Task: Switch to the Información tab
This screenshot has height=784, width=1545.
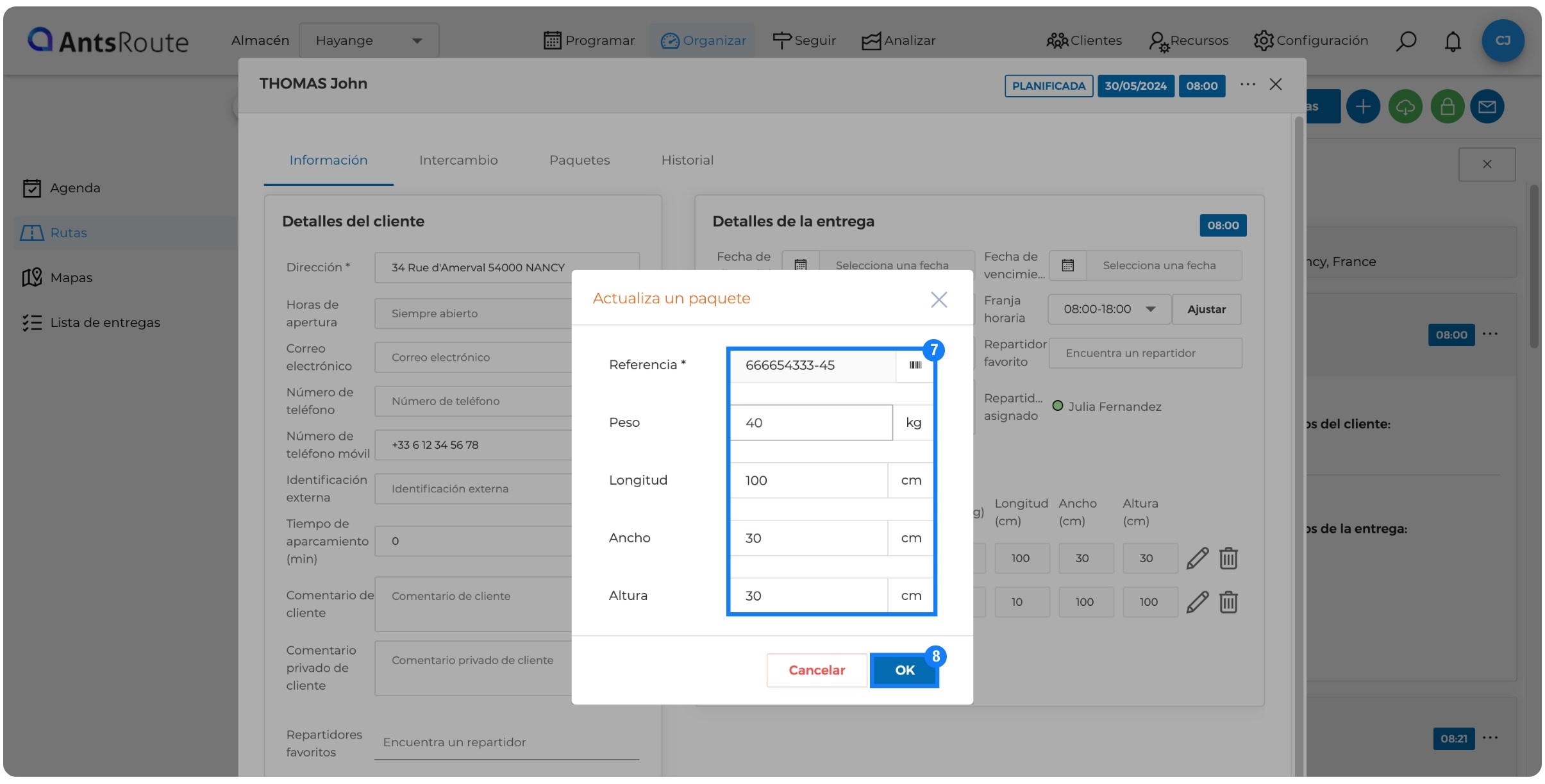Action: 328,160
